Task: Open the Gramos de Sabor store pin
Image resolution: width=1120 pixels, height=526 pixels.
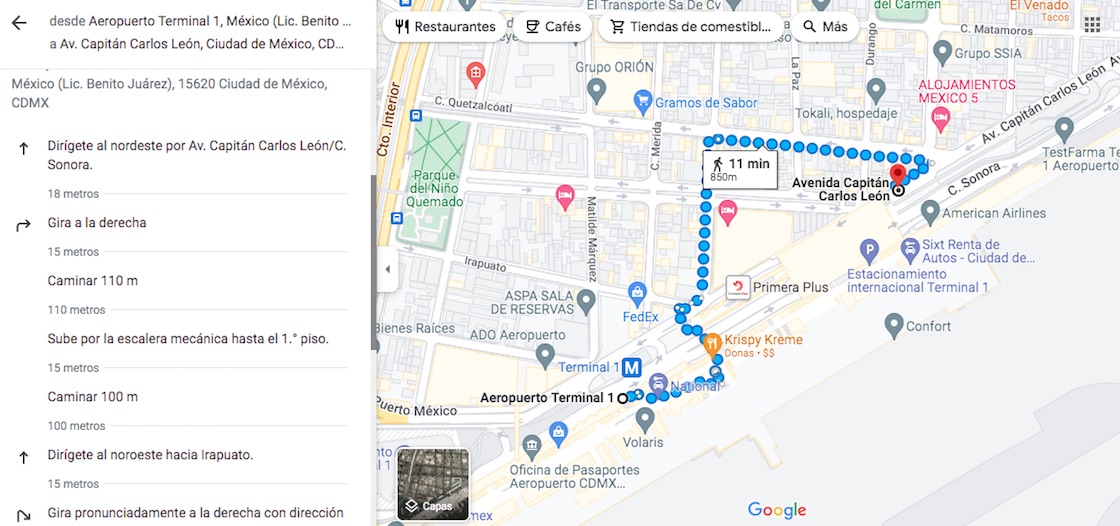Action: click(x=643, y=100)
